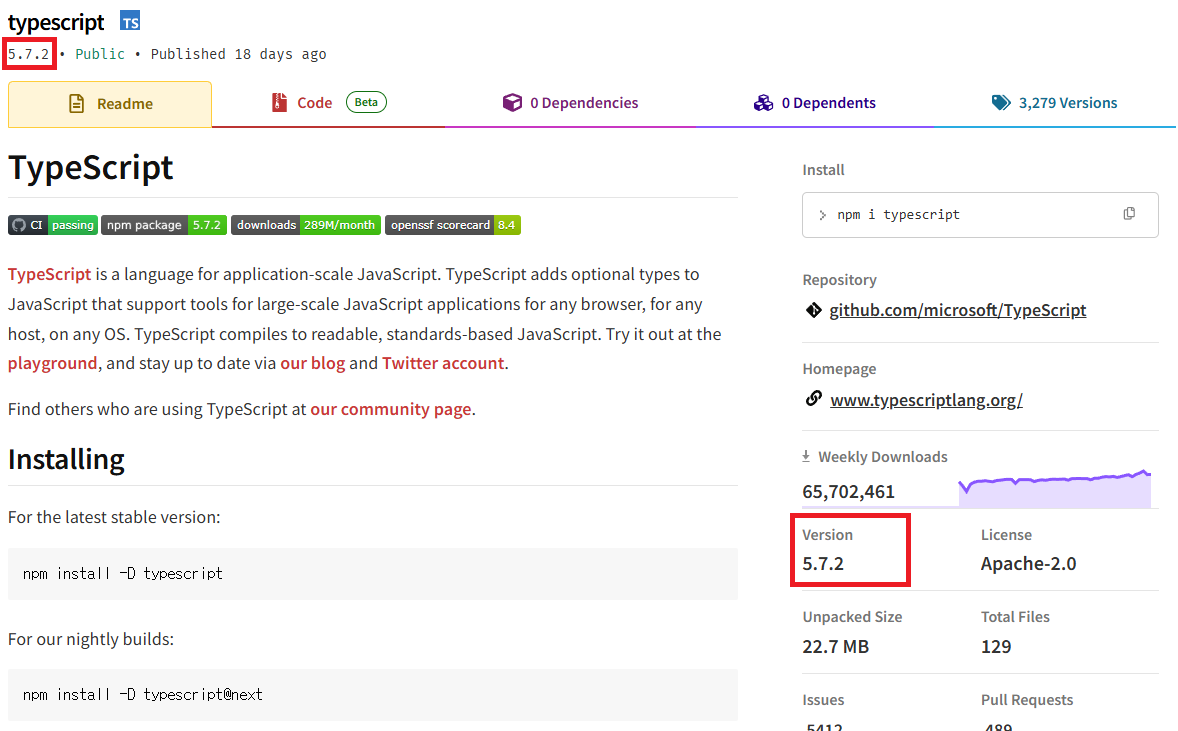1178x731 pixels.
Task: Click the CI passing badge
Action: tap(53, 225)
